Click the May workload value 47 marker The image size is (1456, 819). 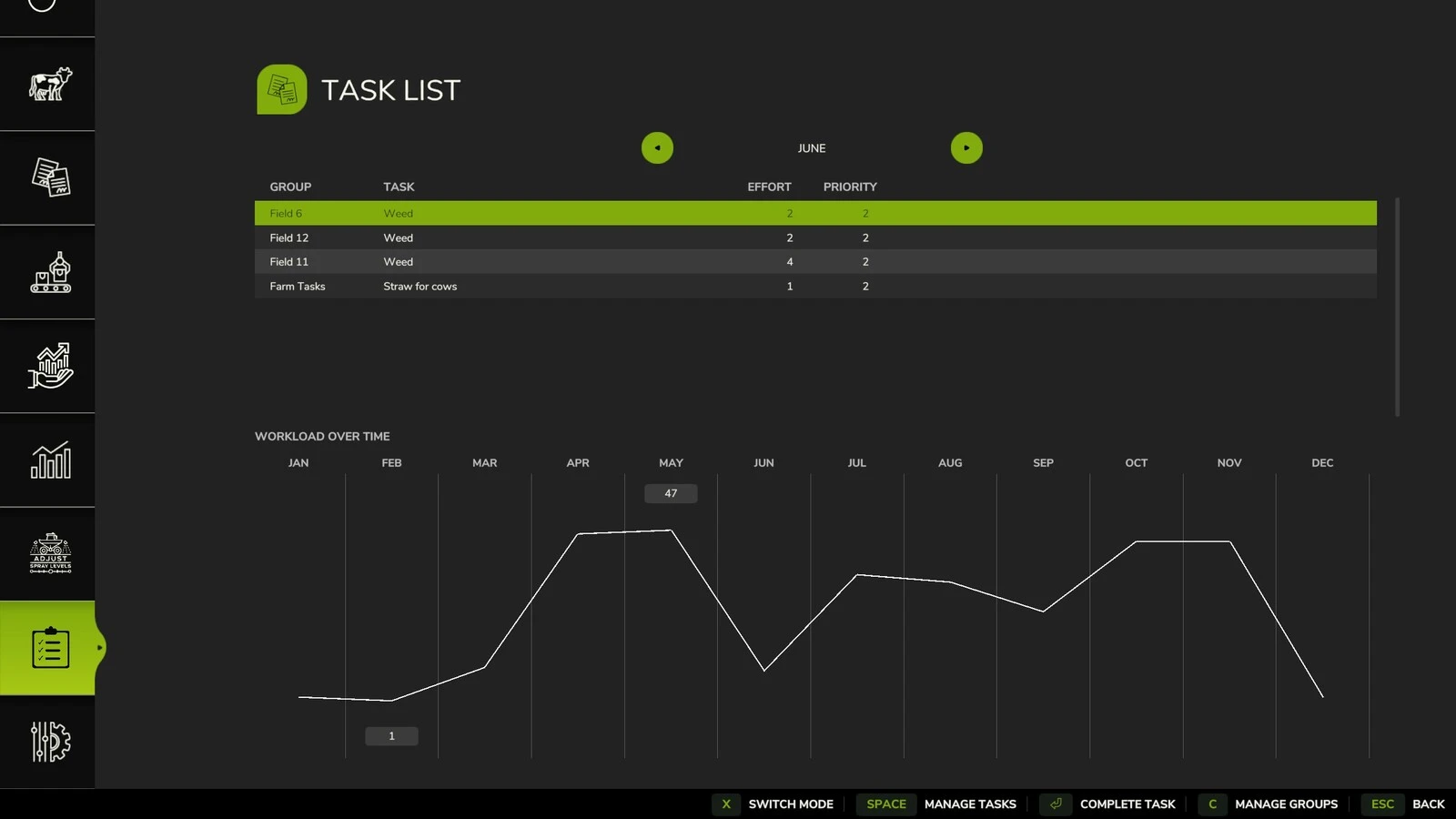(x=670, y=493)
